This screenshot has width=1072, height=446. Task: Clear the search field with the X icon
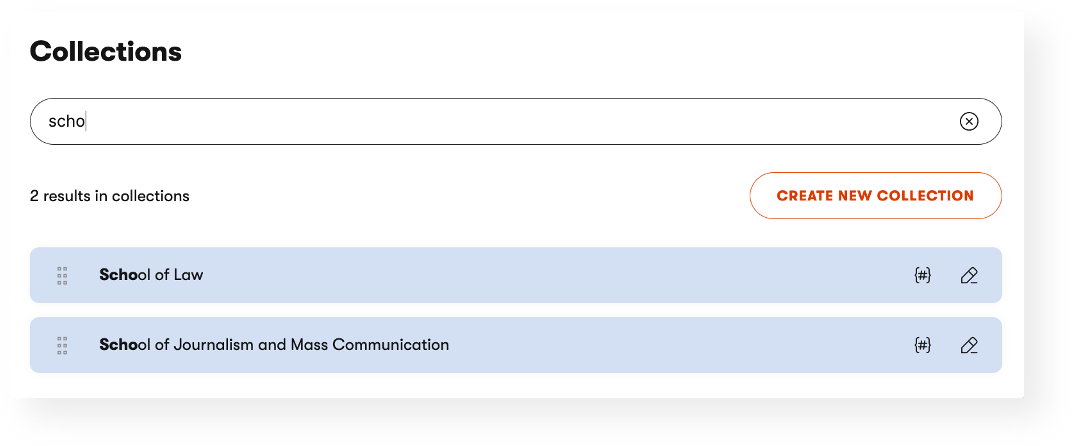[969, 122]
